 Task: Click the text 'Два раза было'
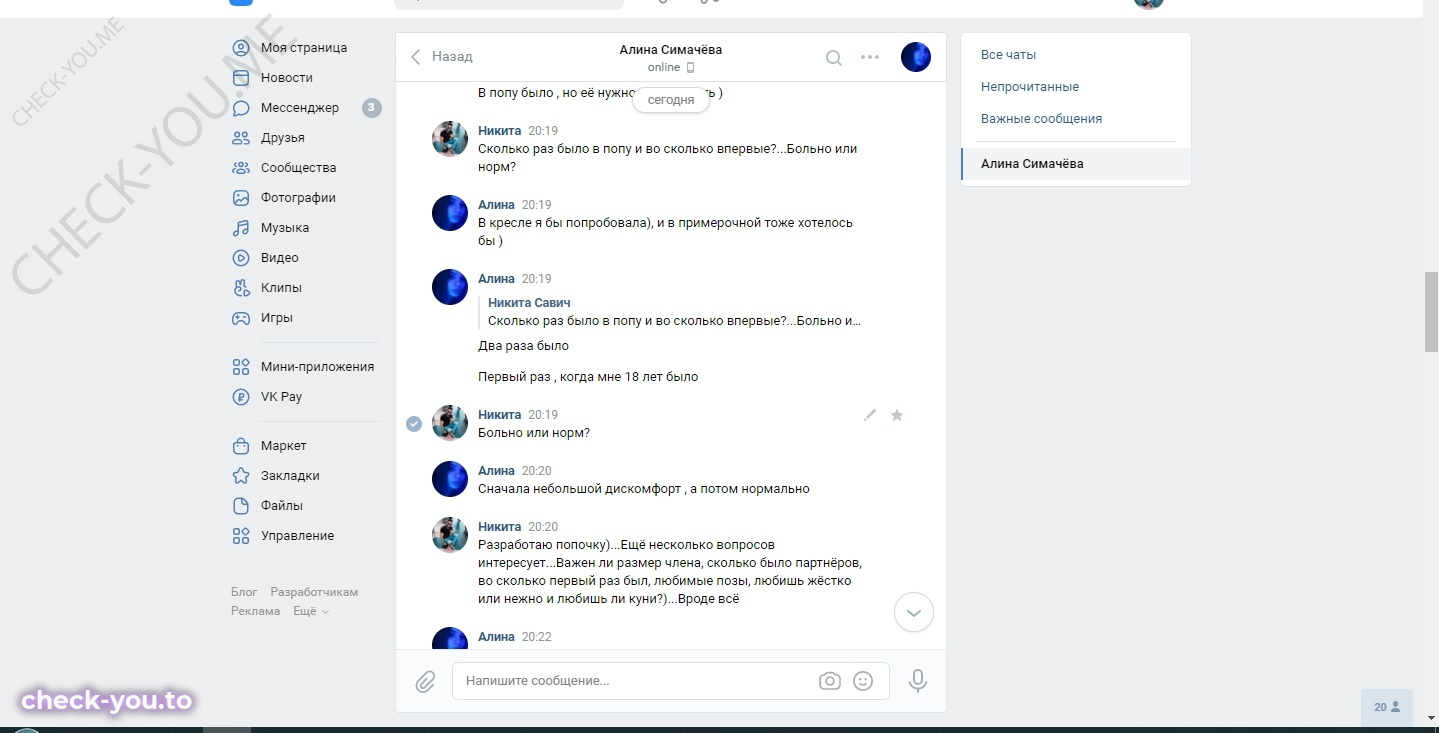tap(523, 346)
